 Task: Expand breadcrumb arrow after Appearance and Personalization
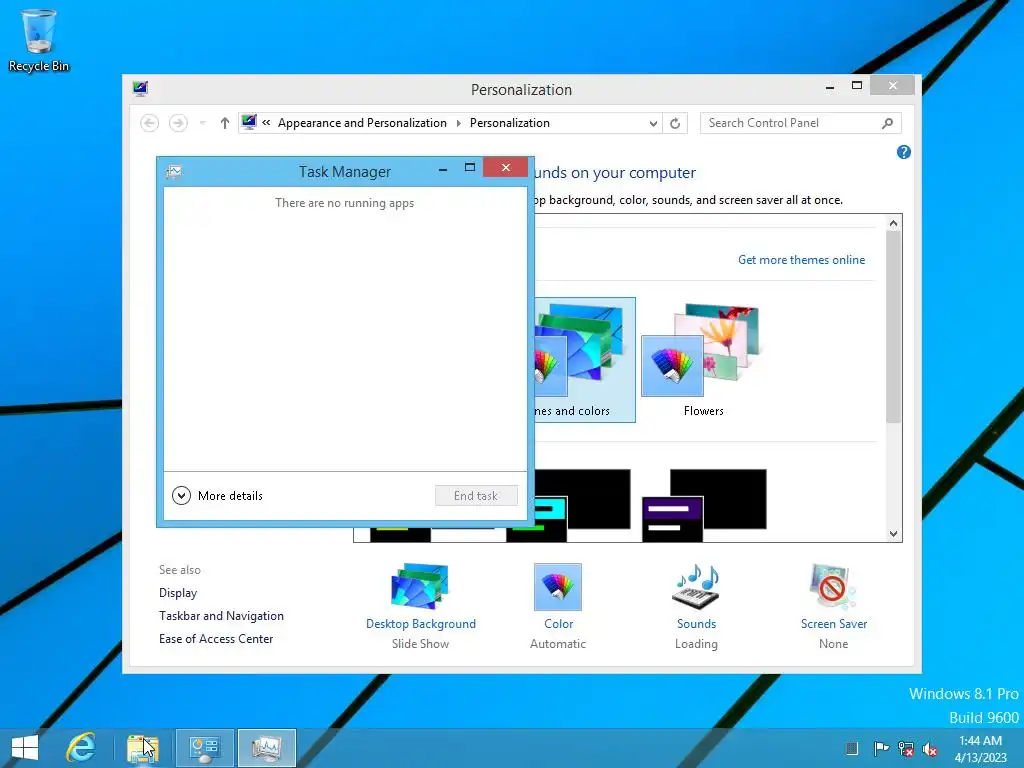coord(458,123)
